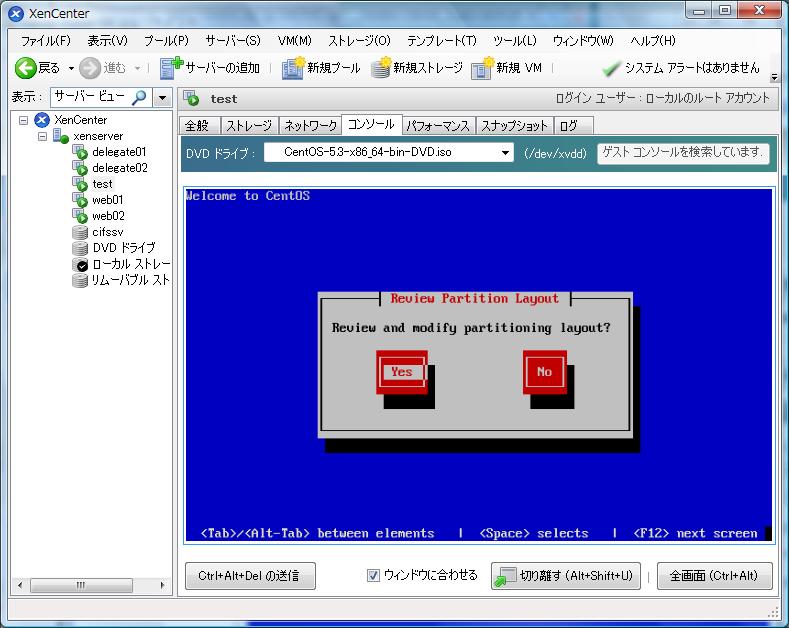The height and width of the screenshot is (628, 789).
Task: Open the 表示(V) menu
Action: click(x=108, y=41)
